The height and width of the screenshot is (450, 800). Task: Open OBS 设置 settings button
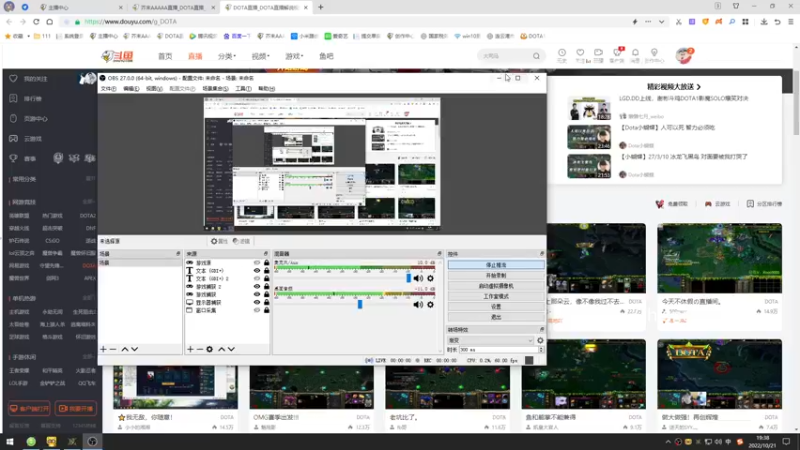[496, 307]
